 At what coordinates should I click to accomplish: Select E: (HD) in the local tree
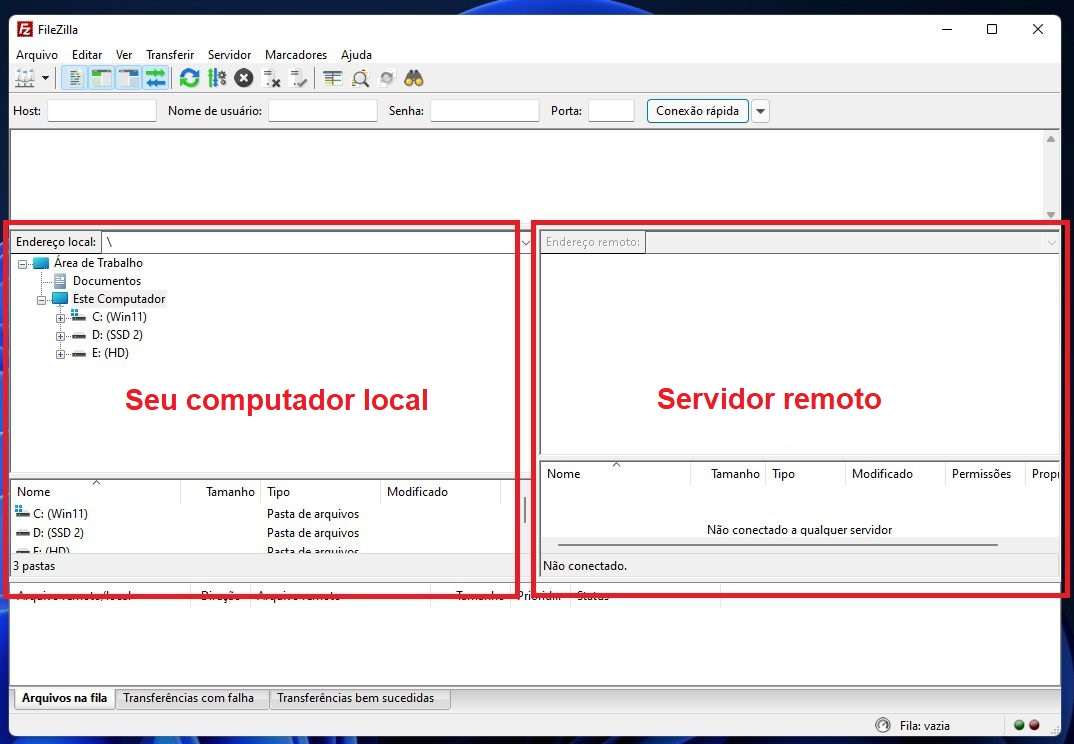pyautogui.click(x=110, y=353)
